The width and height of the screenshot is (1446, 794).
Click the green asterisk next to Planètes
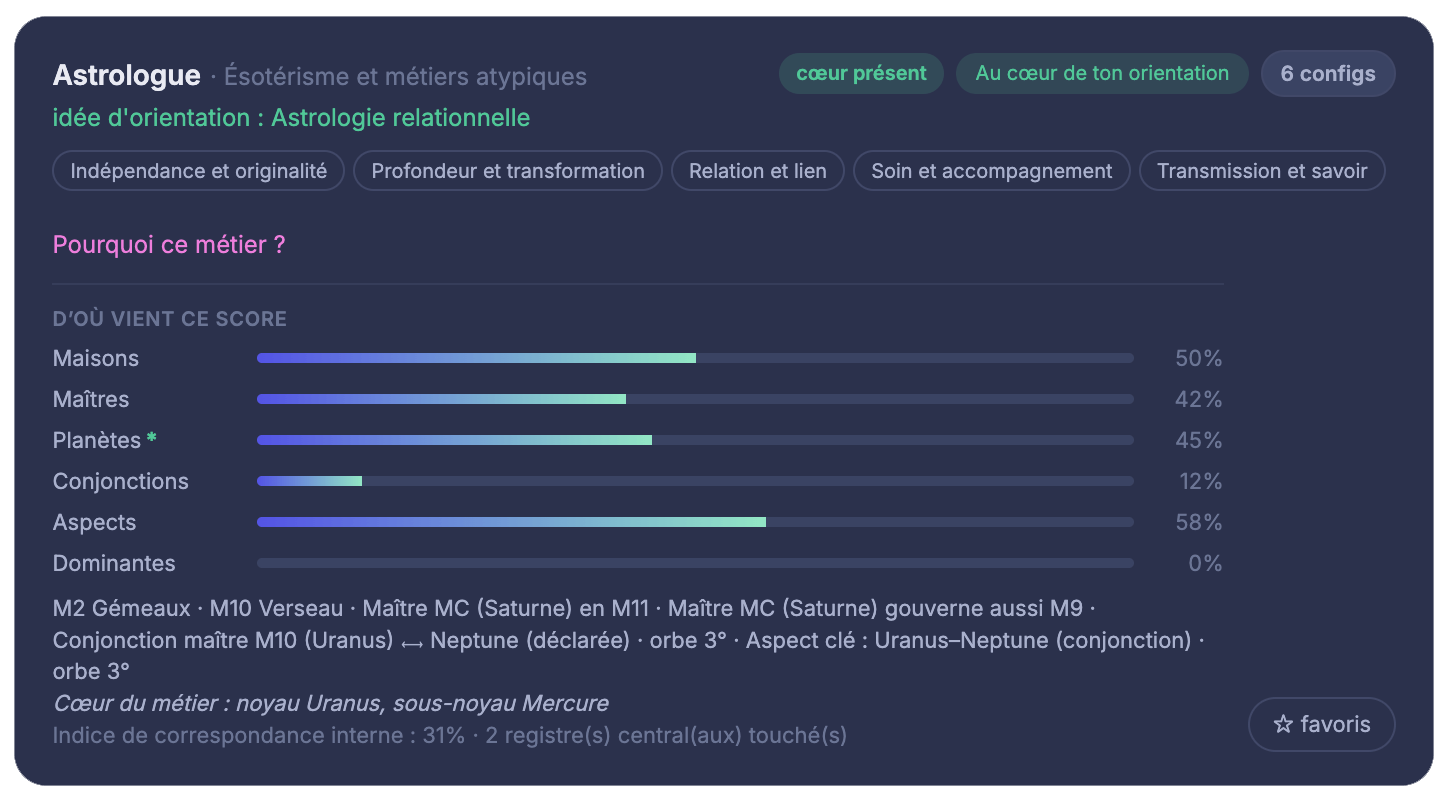coord(152,438)
